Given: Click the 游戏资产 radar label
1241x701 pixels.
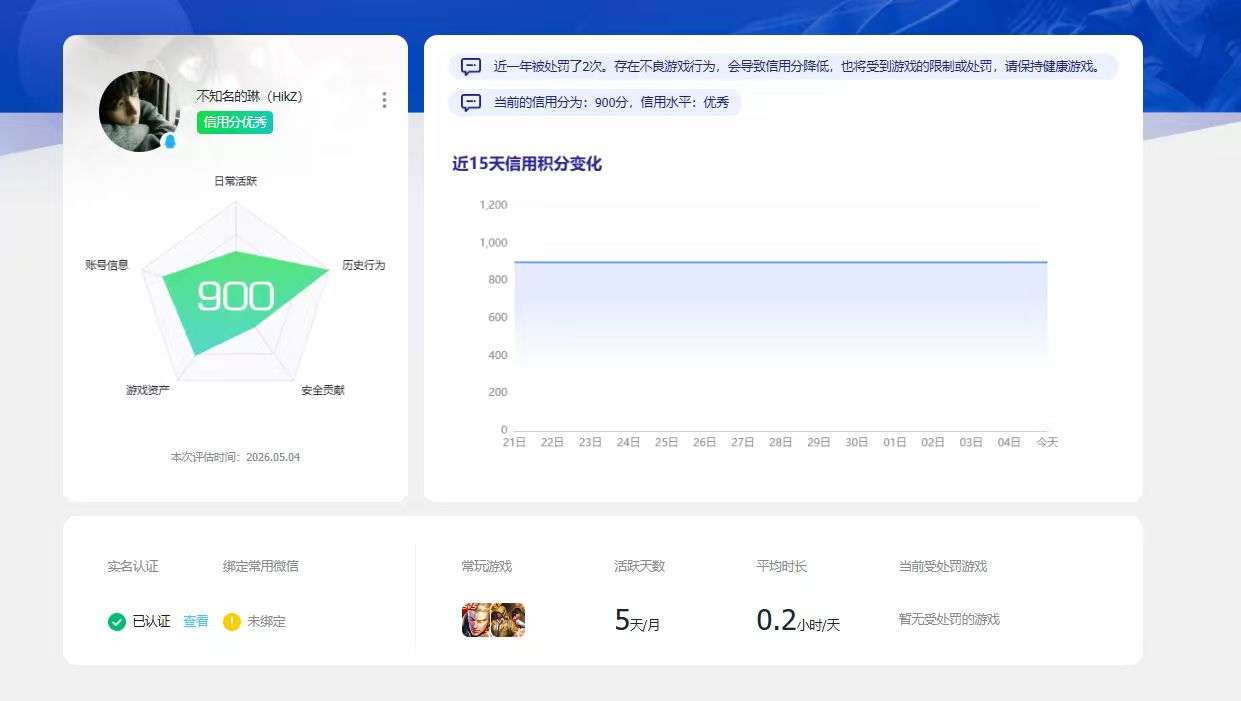Looking at the screenshot, I should click(148, 390).
